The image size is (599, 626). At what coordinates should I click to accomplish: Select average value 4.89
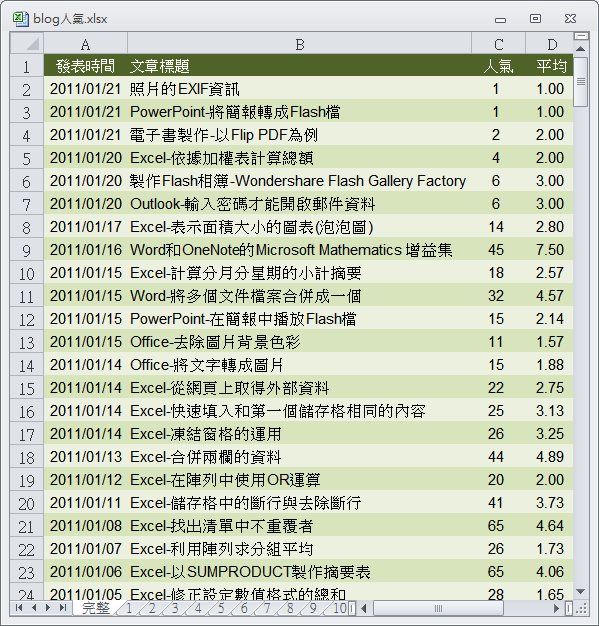[549, 457]
